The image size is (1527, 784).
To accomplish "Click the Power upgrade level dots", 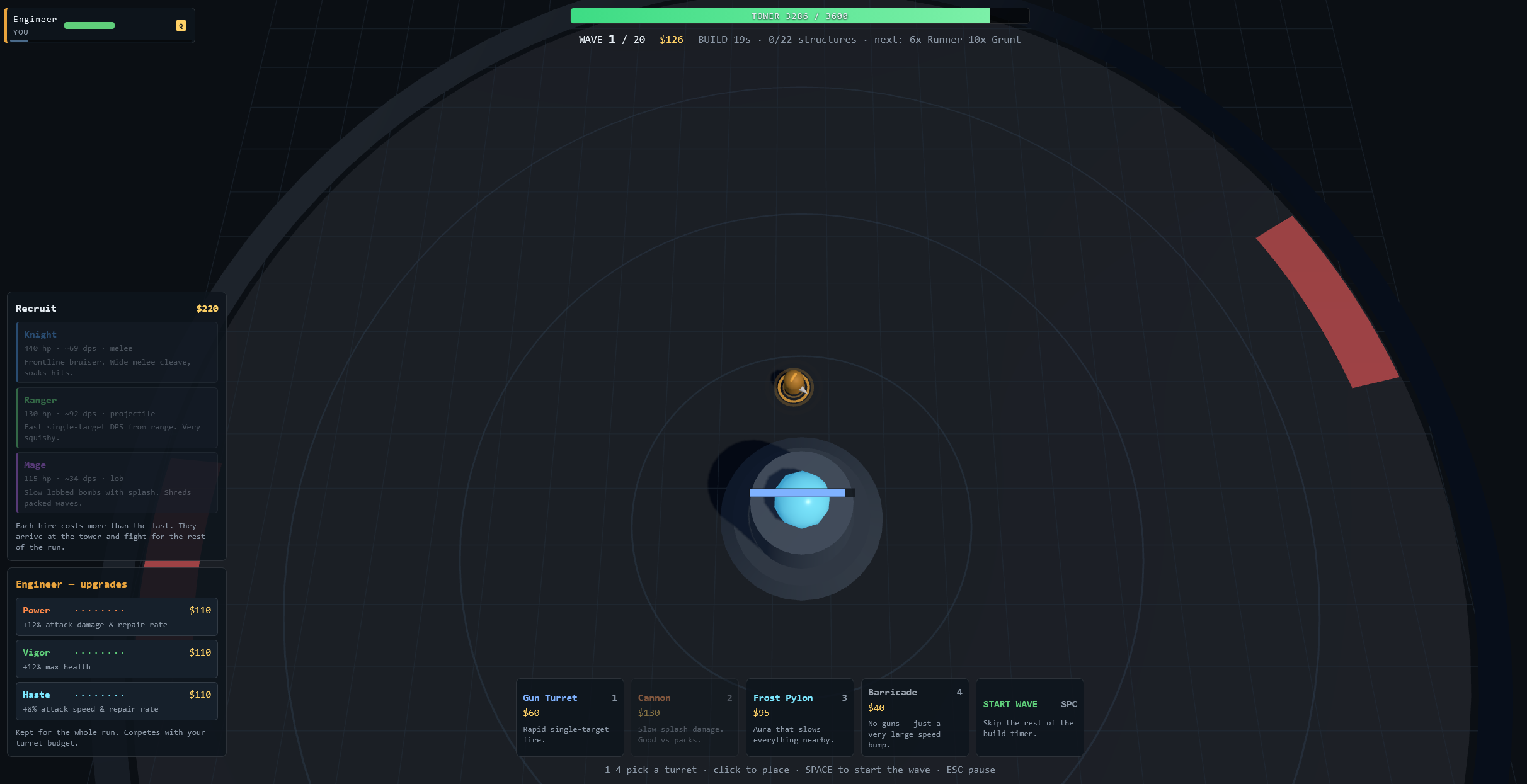I will point(100,611).
